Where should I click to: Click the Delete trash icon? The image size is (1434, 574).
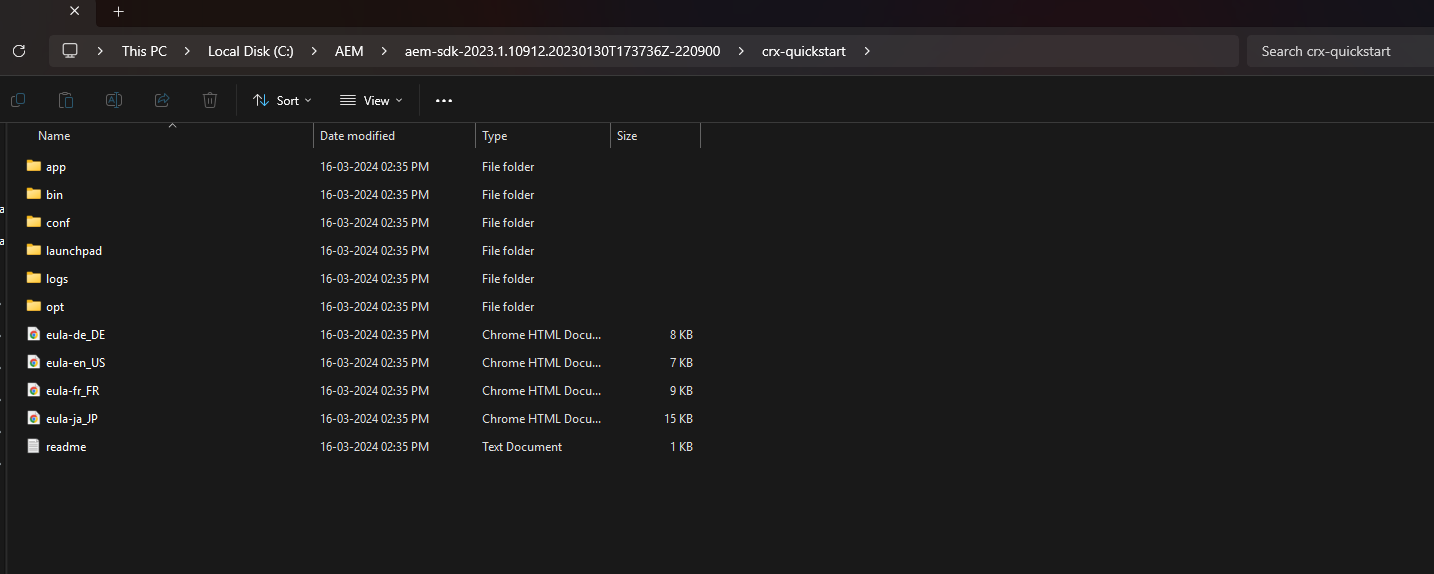(210, 100)
